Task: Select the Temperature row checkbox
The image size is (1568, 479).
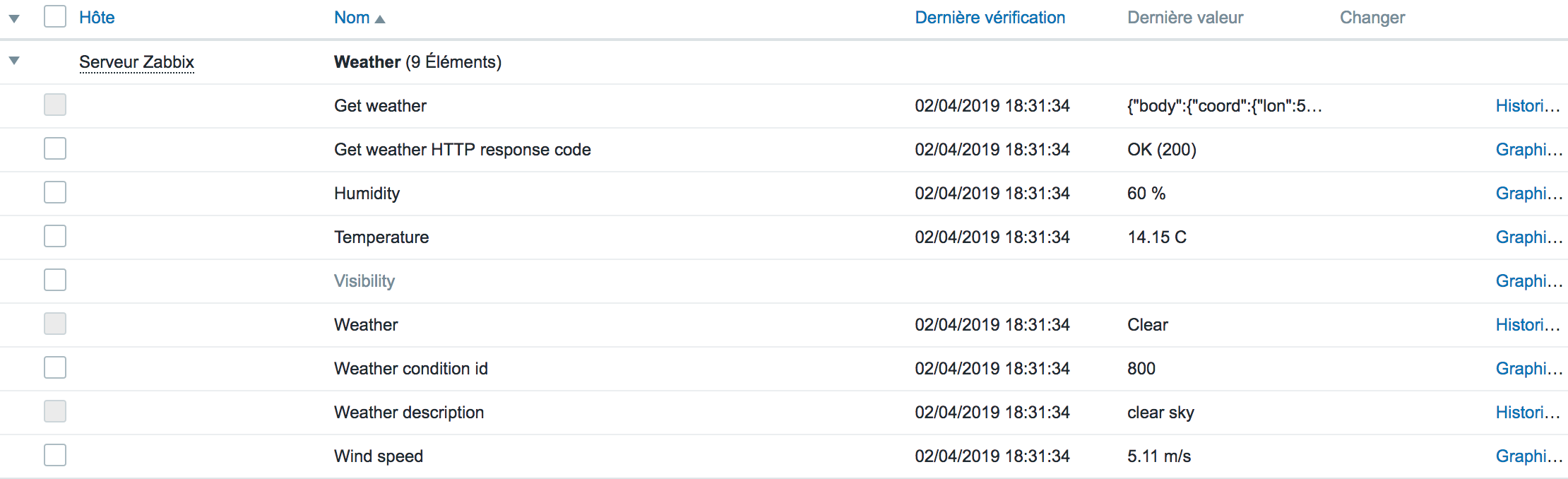Action: (x=55, y=236)
